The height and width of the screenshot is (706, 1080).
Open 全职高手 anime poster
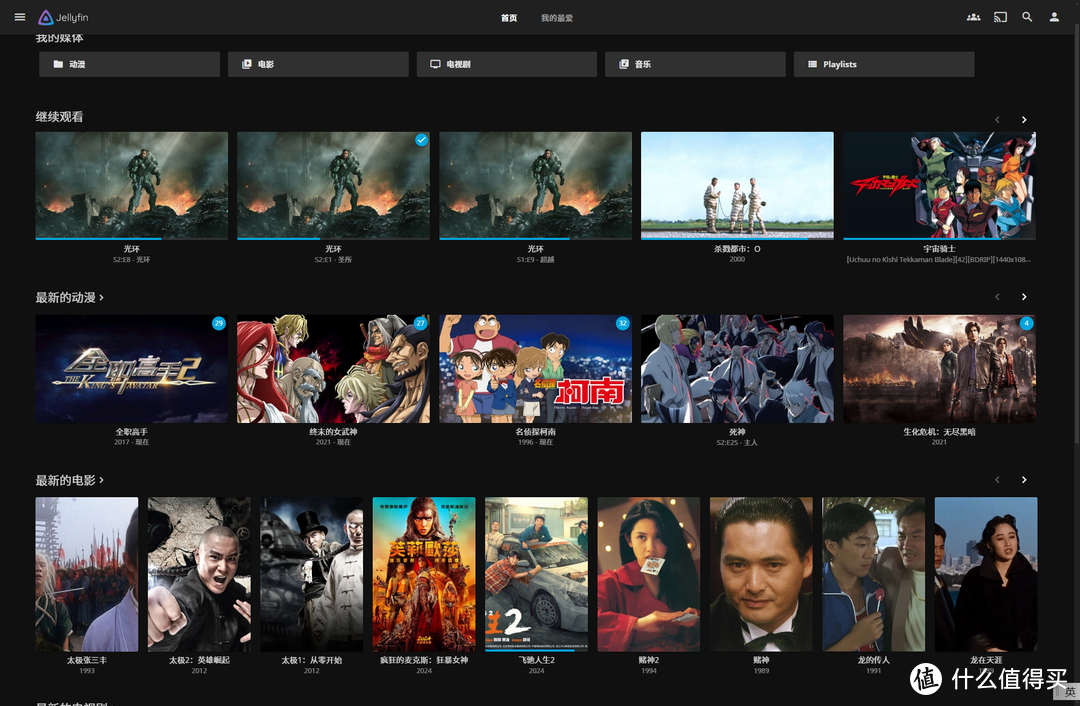[x=132, y=368]
